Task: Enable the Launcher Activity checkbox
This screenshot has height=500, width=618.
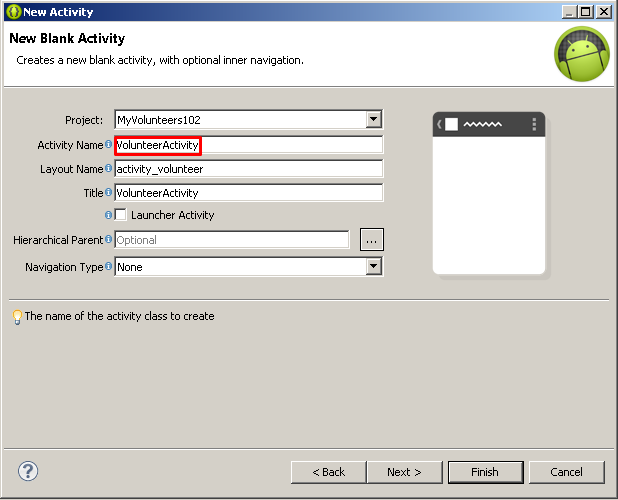Action: [120, 215]
